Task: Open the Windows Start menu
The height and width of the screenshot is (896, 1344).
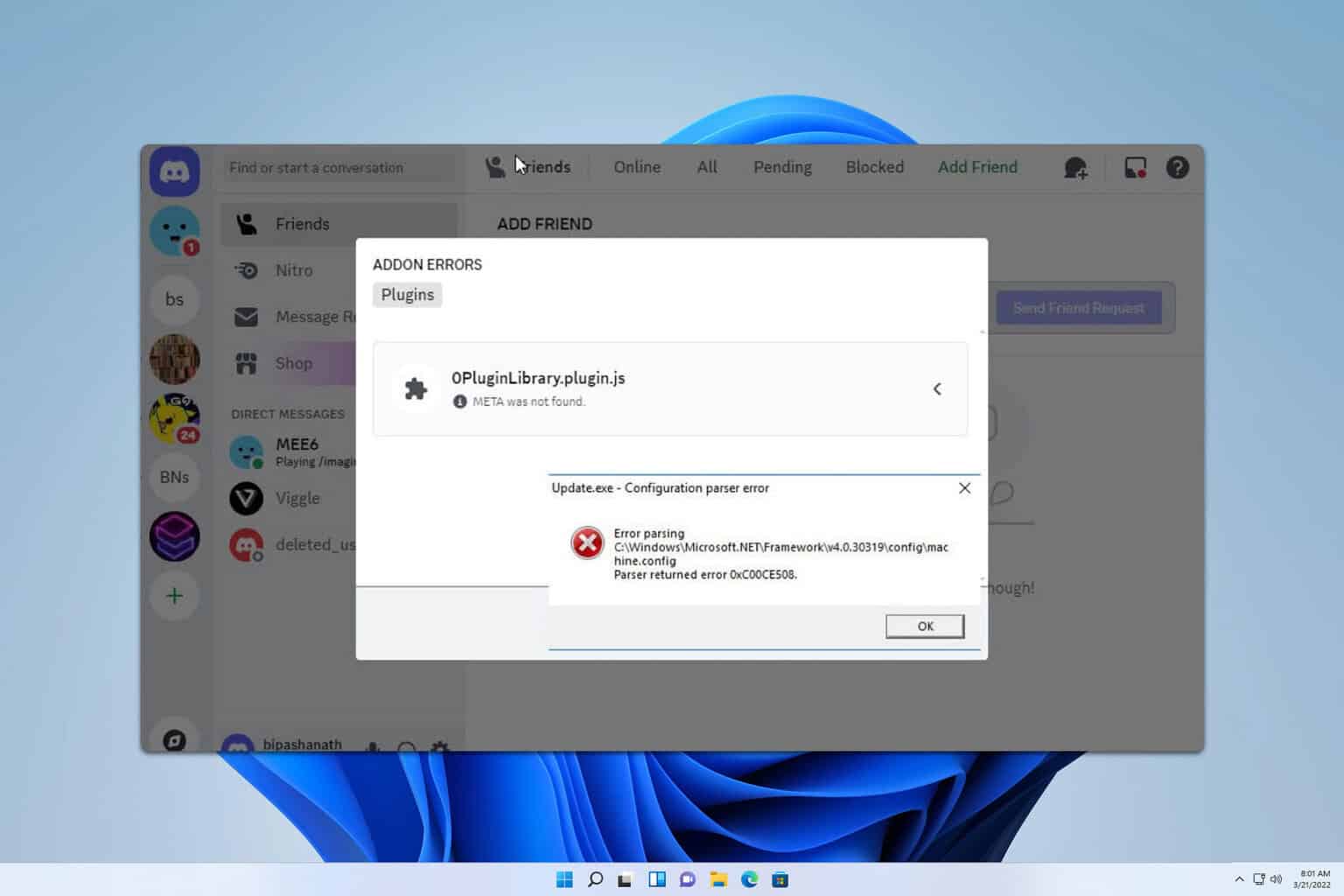Action: coord(564,879)
